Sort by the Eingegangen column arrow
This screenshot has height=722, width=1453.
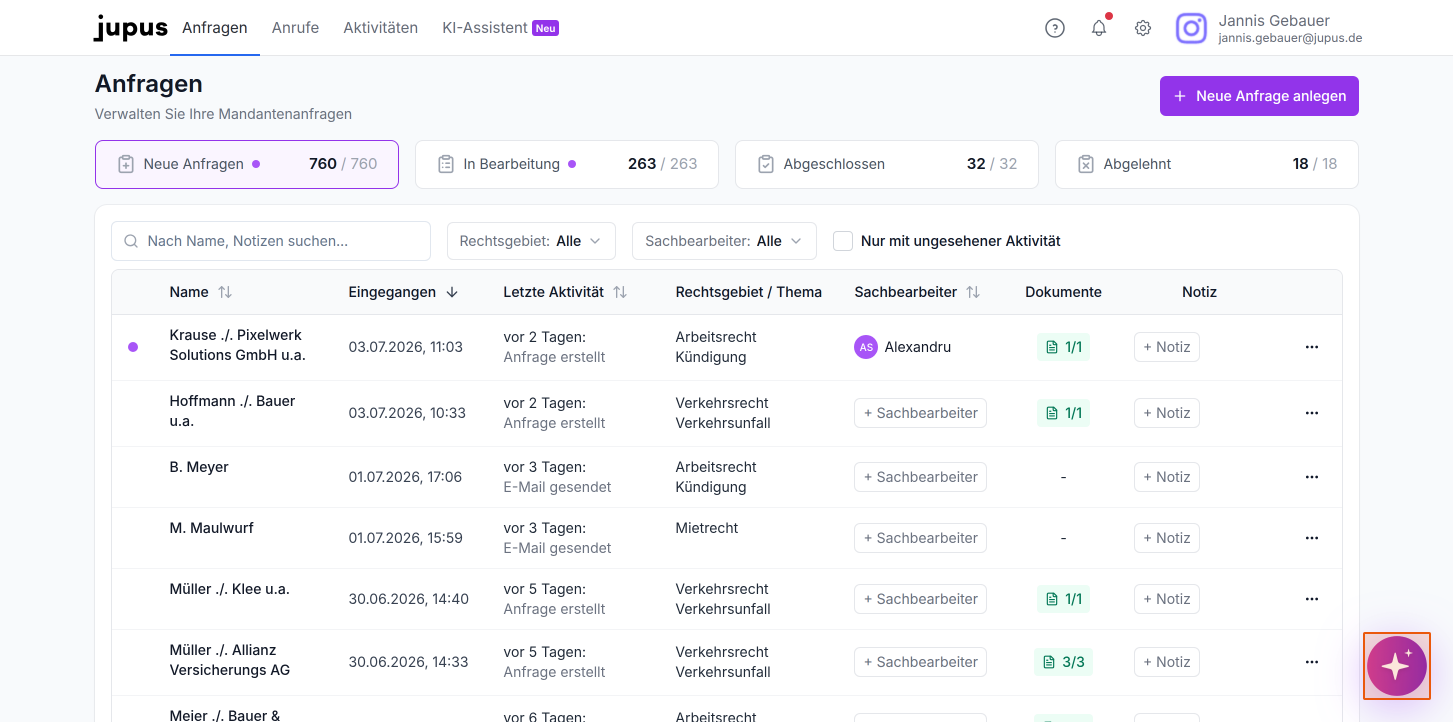452,292
